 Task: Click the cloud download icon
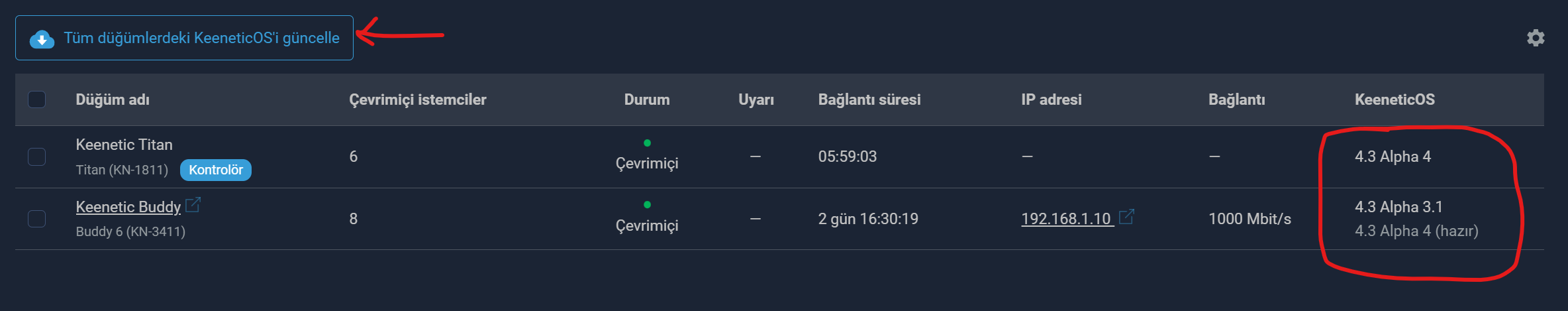42,39
